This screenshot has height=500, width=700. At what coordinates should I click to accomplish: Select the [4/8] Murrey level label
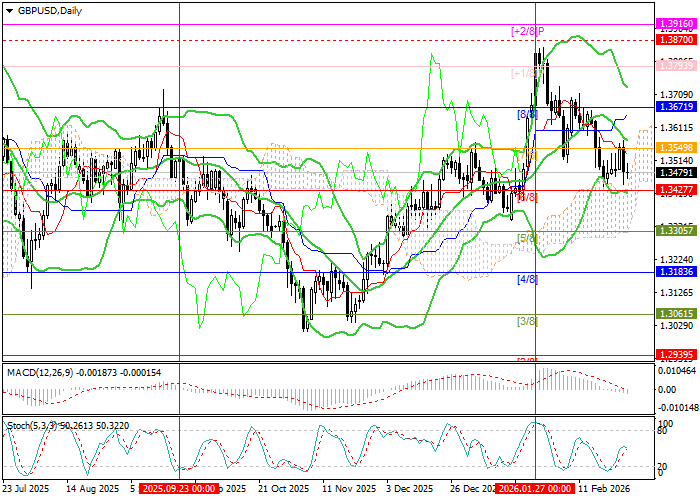pyautogui.click(x=527, y=279)
